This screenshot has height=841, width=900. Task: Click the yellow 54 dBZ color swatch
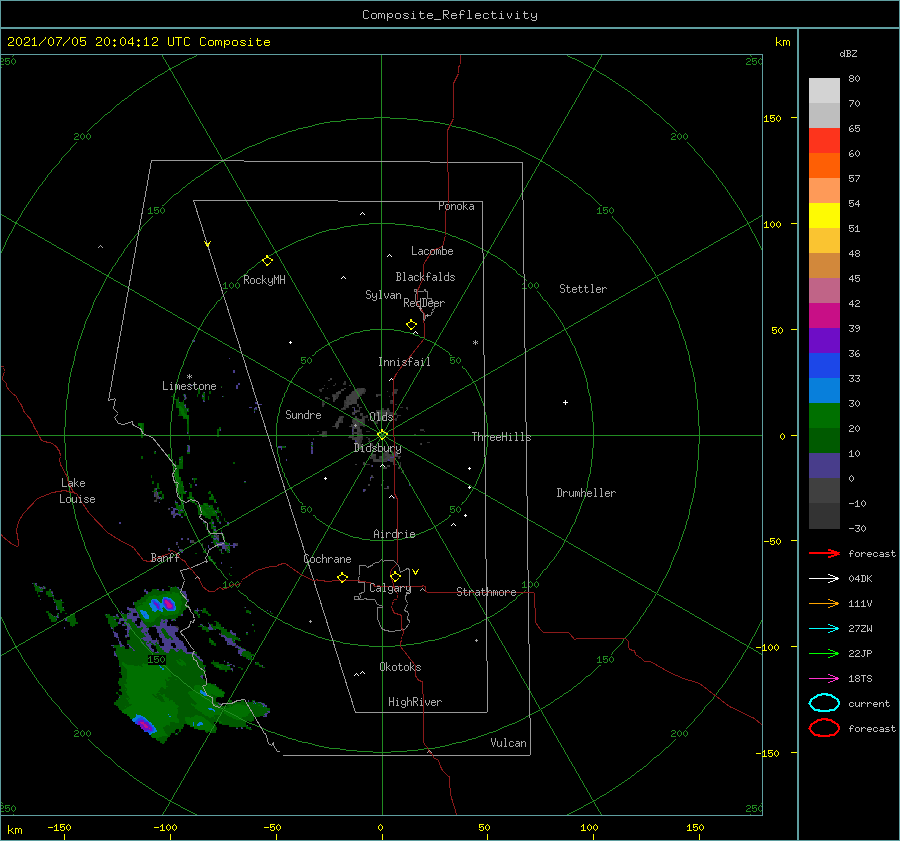pos(824,215)
